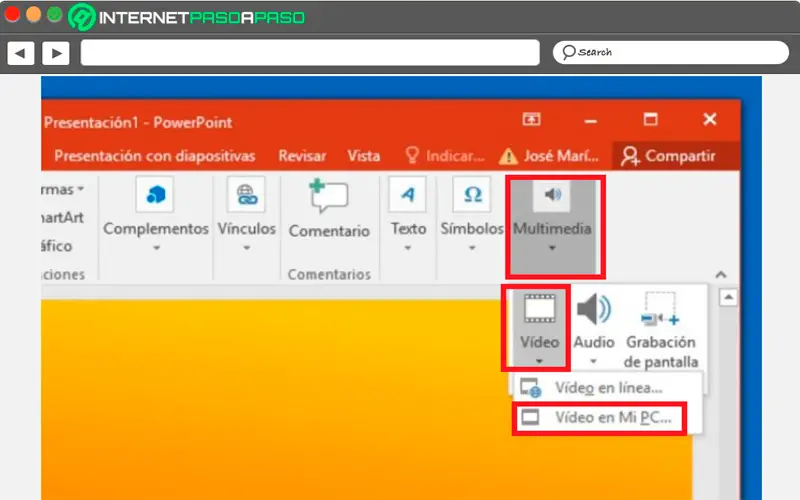Open the Complementos add-ins icon
The image size is (800, 500).
click(155, 194)
